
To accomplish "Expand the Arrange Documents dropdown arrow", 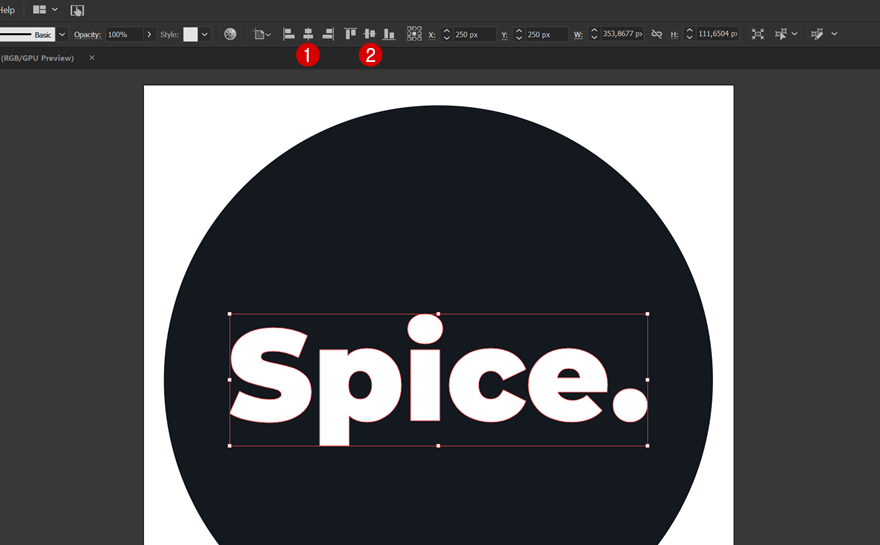I will pyautogui.click(x=55, y=10).
